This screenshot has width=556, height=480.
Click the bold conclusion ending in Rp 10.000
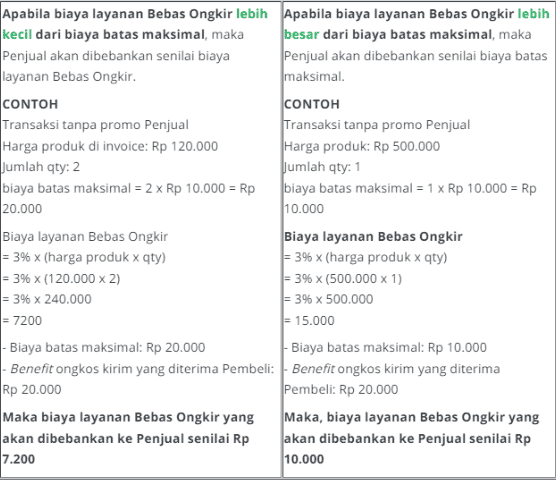point(411,438)
